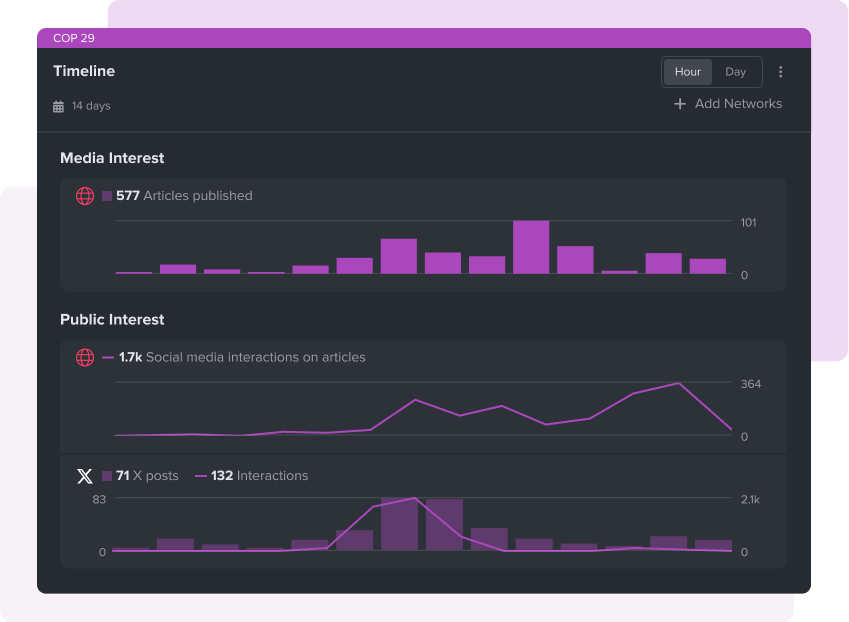Switch timeline view to Day
Viewport: 849px width, 622px height.
pos(736,72)
